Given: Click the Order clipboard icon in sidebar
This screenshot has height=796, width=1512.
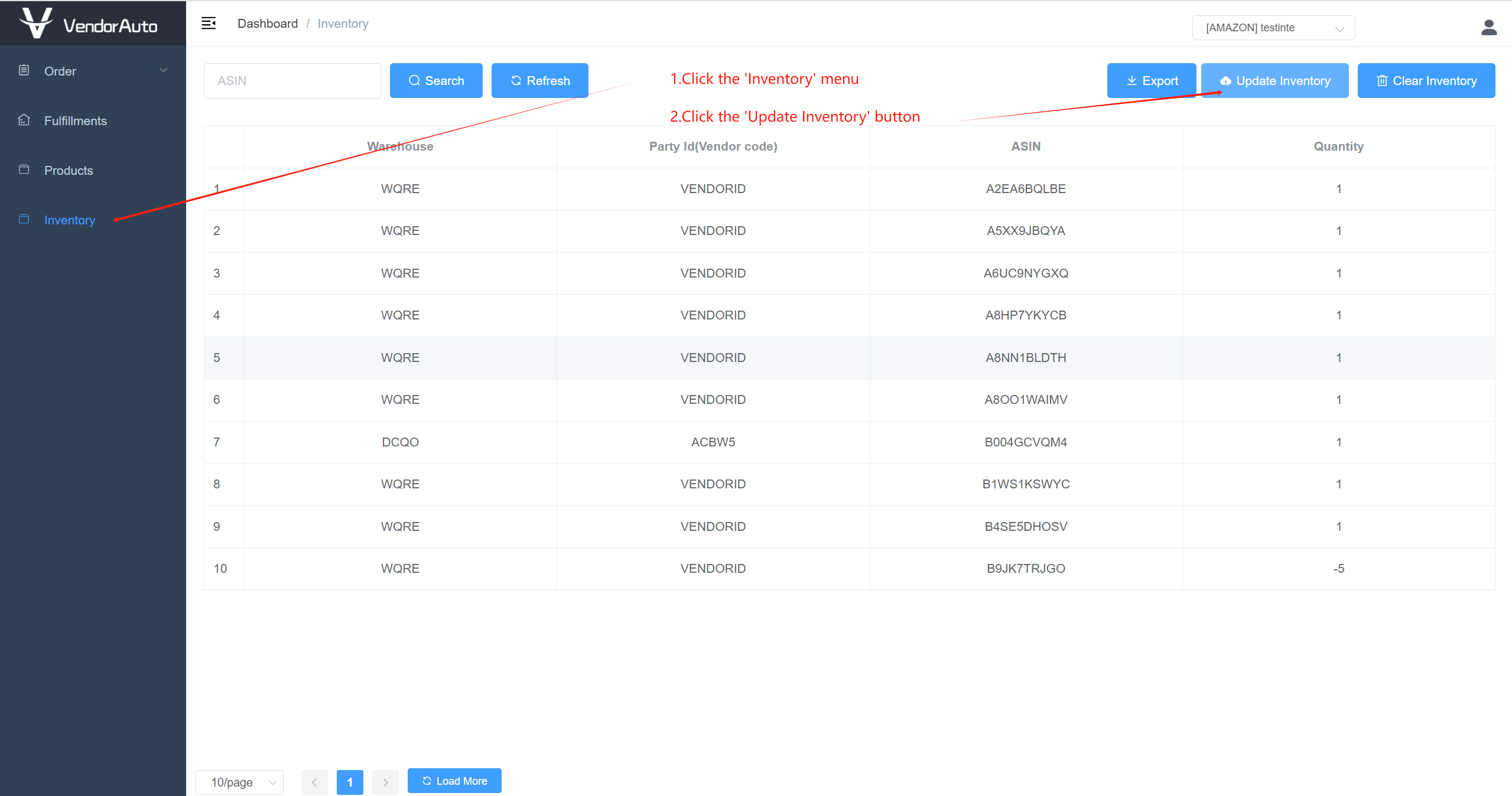Looking at the screenshot, I should point(24,70).
